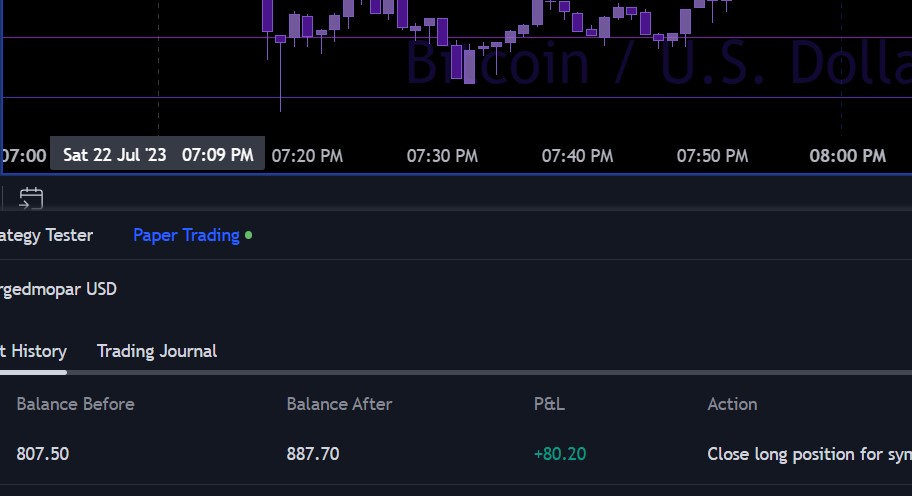
Task: Open the USD account selector dropdown
Action: [59, 289]
